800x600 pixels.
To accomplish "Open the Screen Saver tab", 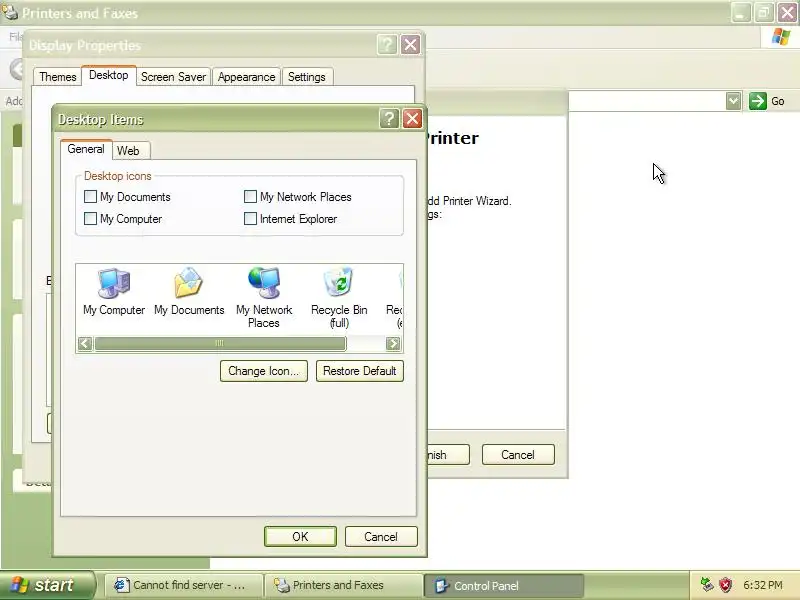I will tap(173, 77).
